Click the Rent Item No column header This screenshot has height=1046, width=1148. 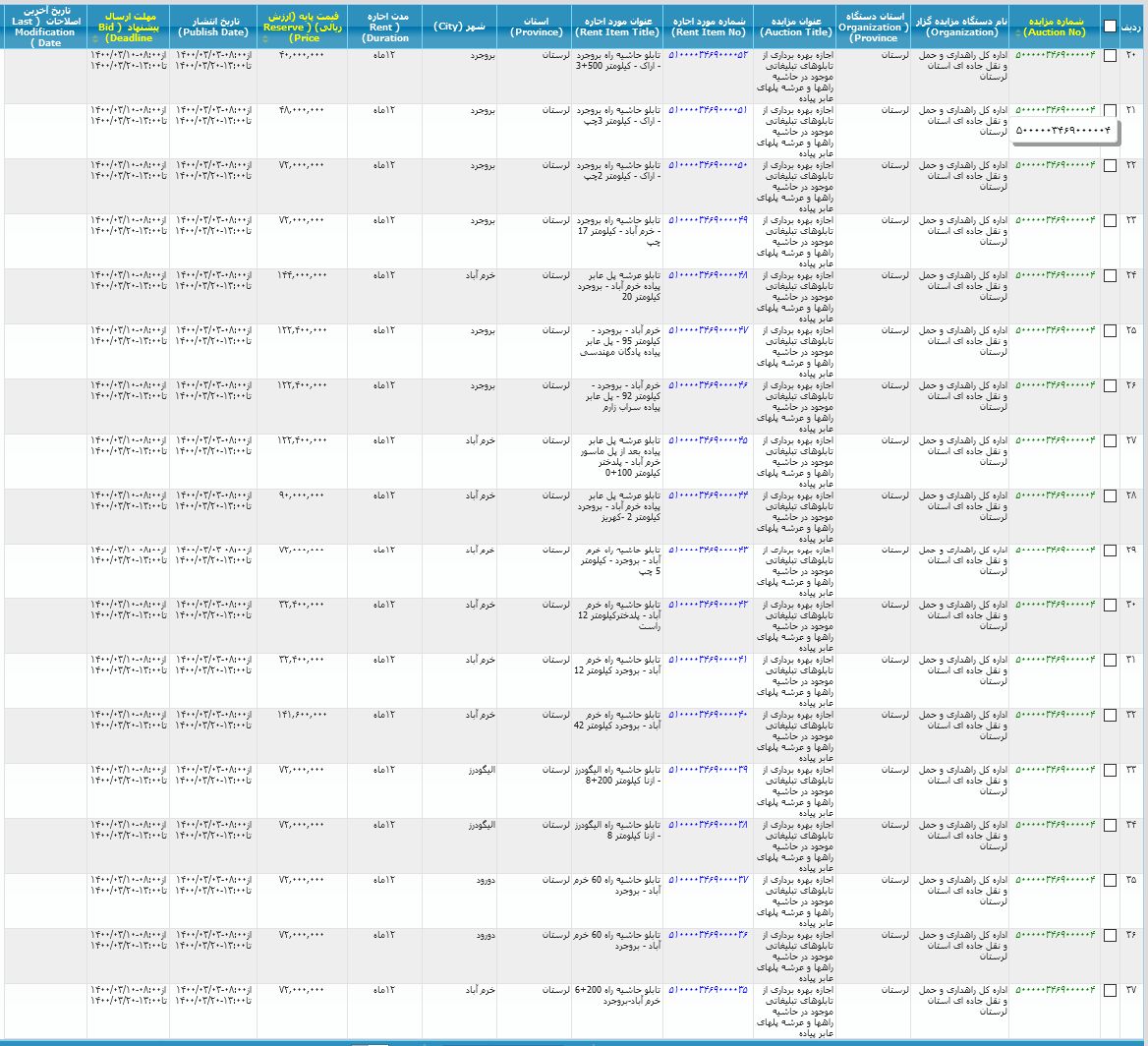click(709, 27)
